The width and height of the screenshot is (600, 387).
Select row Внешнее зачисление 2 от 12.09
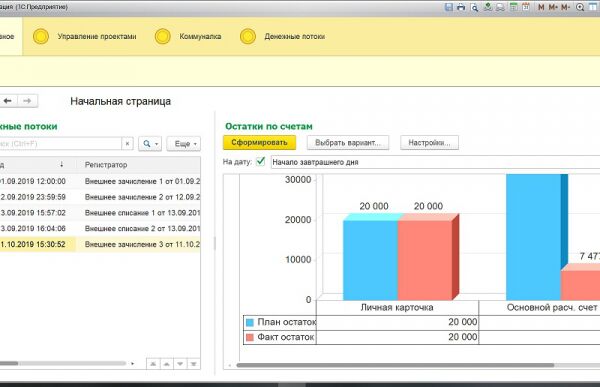pos(100,197)
